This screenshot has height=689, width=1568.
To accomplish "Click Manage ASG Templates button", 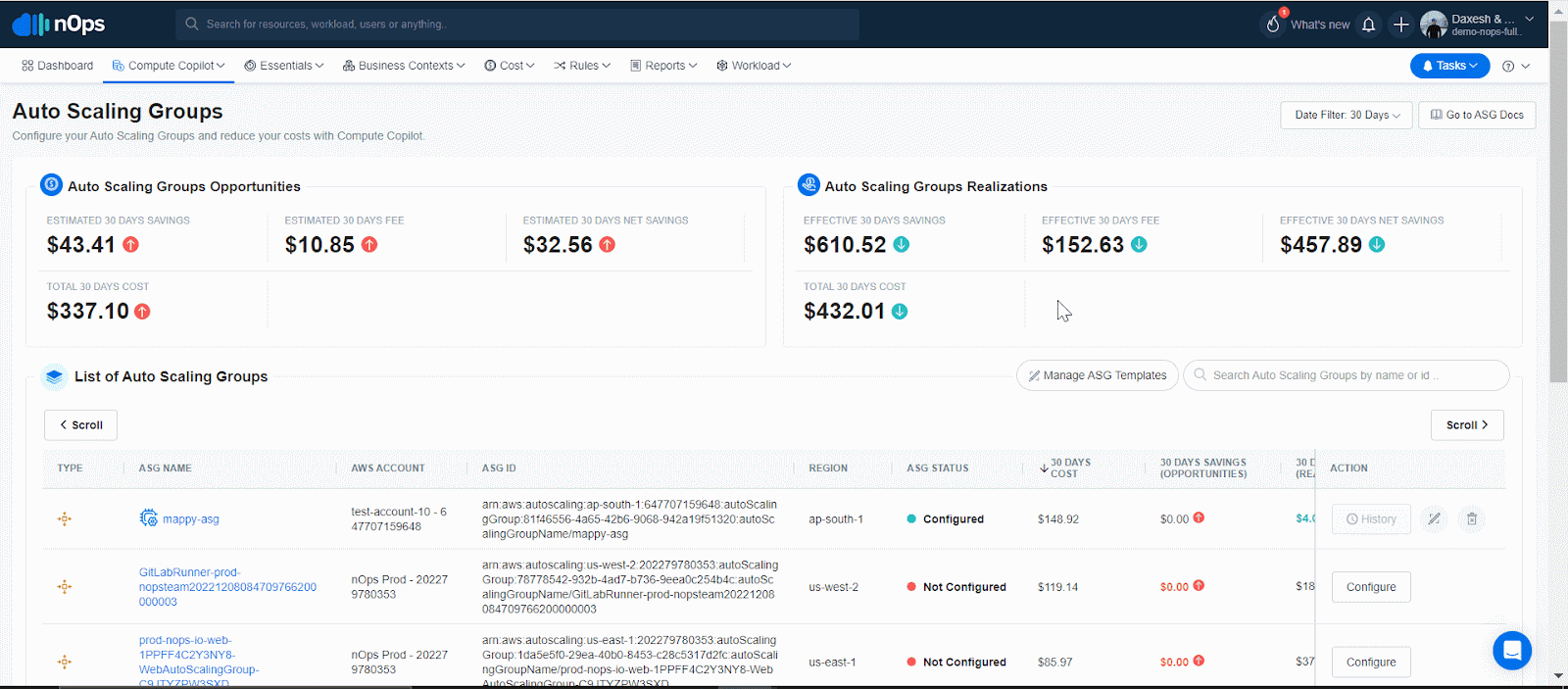I will 1097,375.
